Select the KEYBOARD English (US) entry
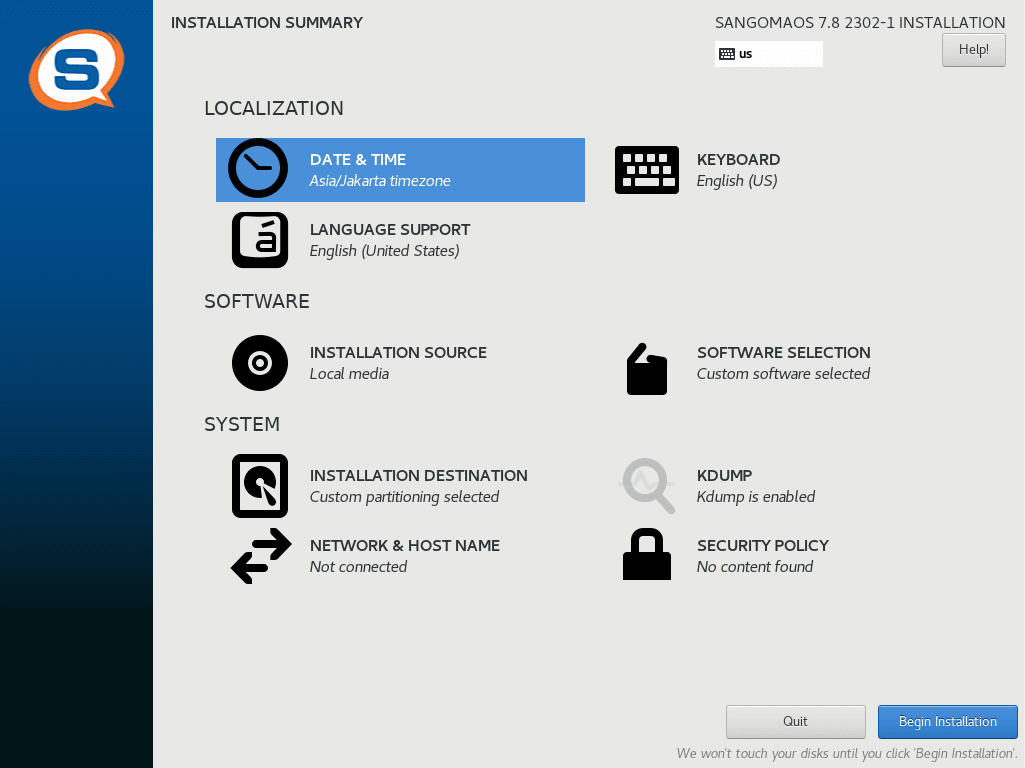This screenshot has height=768, width=1025. [737, 181]
